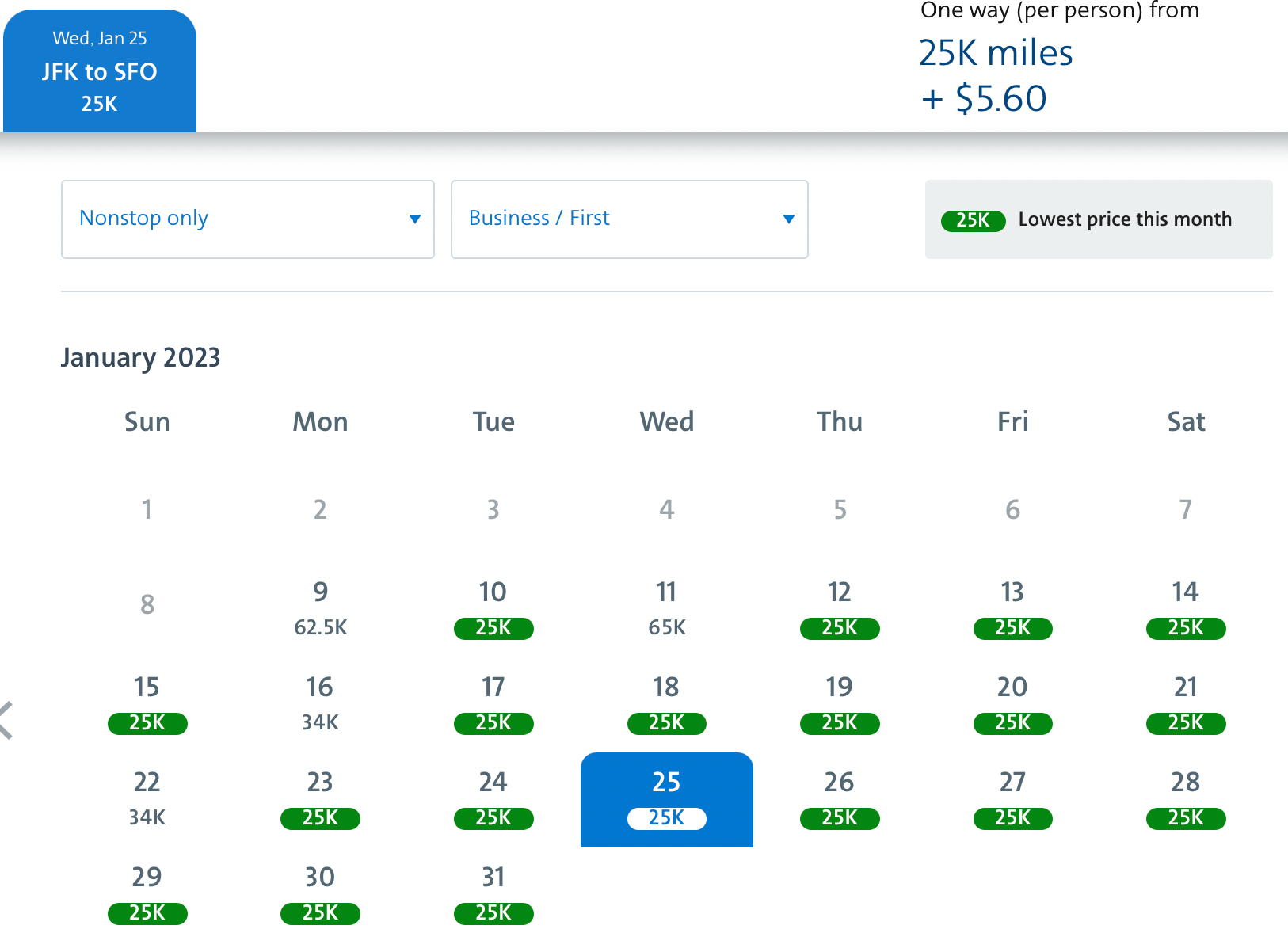The width and height of the screenshot is (1288, 933).
Task: Expand the Business / First cabin dropdown
Action: (x=629, y=219)
